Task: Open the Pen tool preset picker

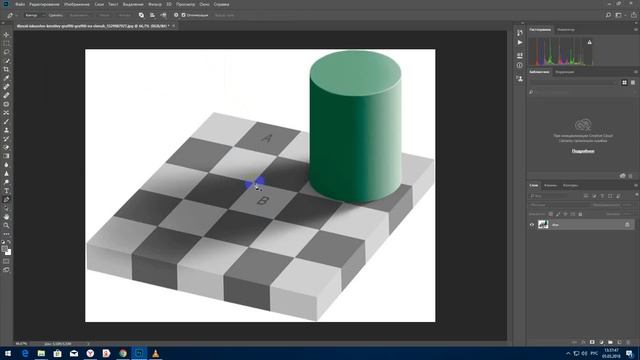Action: tap(11, 15)
